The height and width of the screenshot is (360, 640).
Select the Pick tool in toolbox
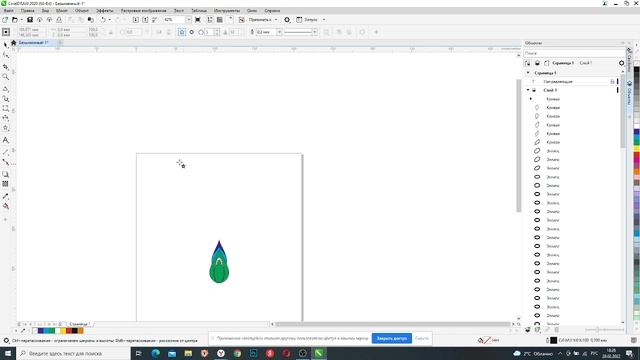point(6,44)
